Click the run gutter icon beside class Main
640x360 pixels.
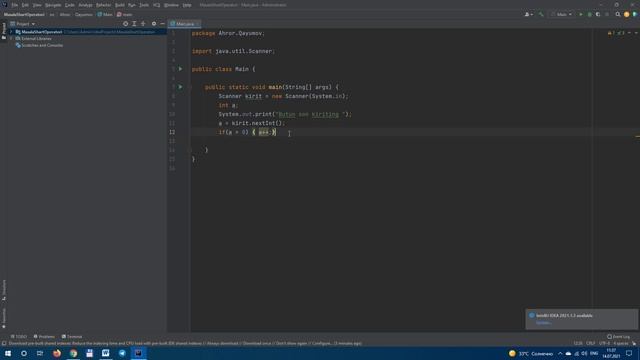180,69
